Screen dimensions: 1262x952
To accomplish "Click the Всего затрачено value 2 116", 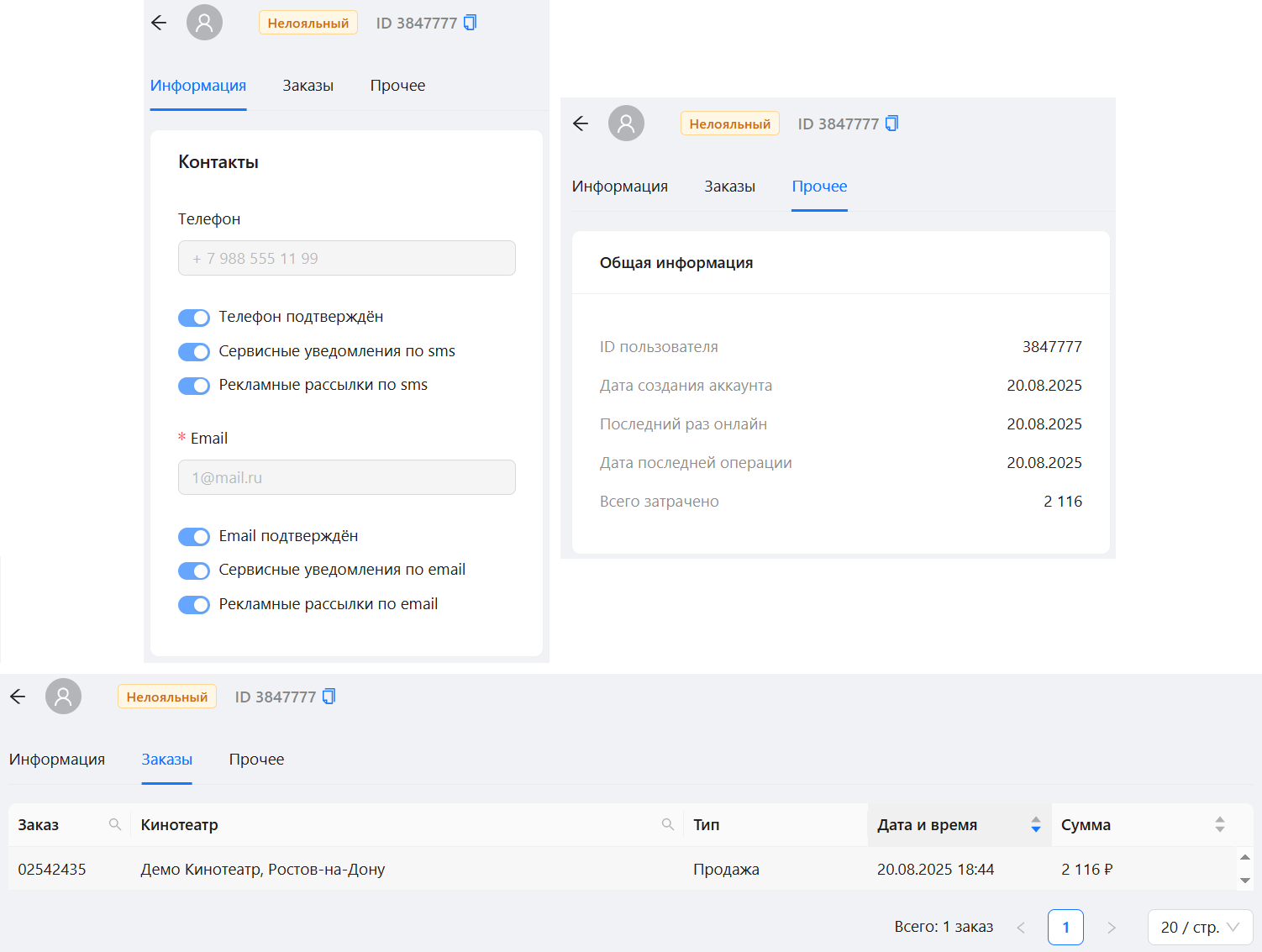I will [x=1063, y=502].
